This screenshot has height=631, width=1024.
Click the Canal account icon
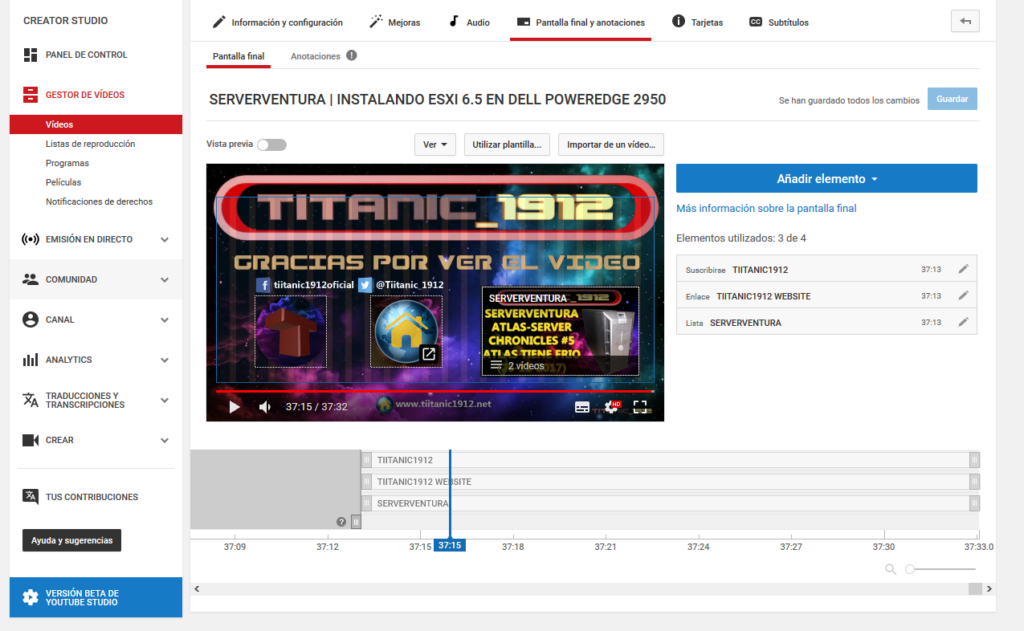[30, 319]
